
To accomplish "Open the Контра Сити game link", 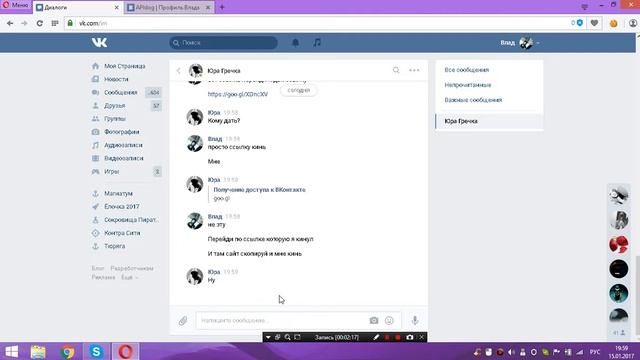I will (122, 233).
